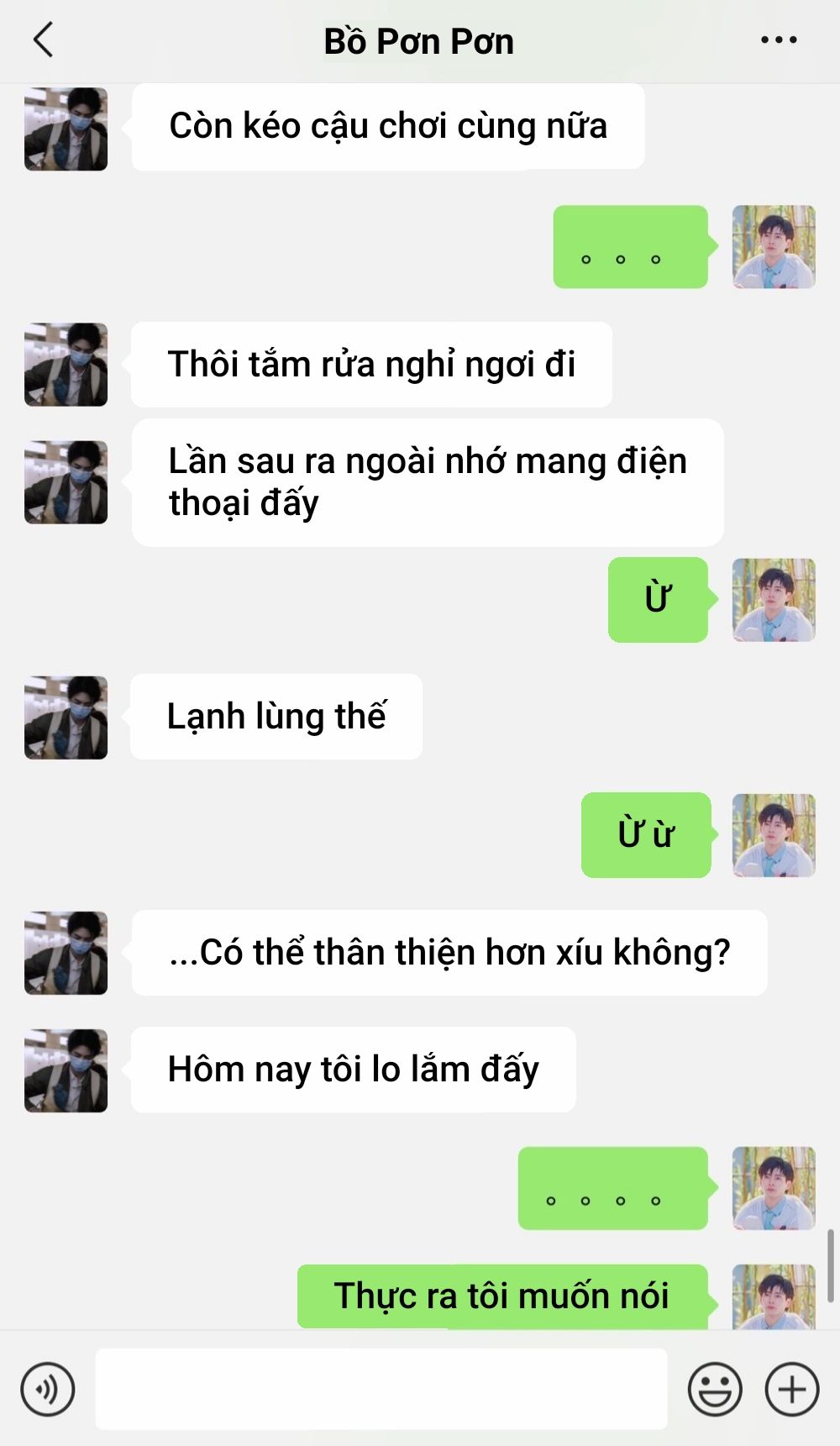Open the emoji sticker picker
This screenshot has width=840, height=1446.
pos(715,1389)
